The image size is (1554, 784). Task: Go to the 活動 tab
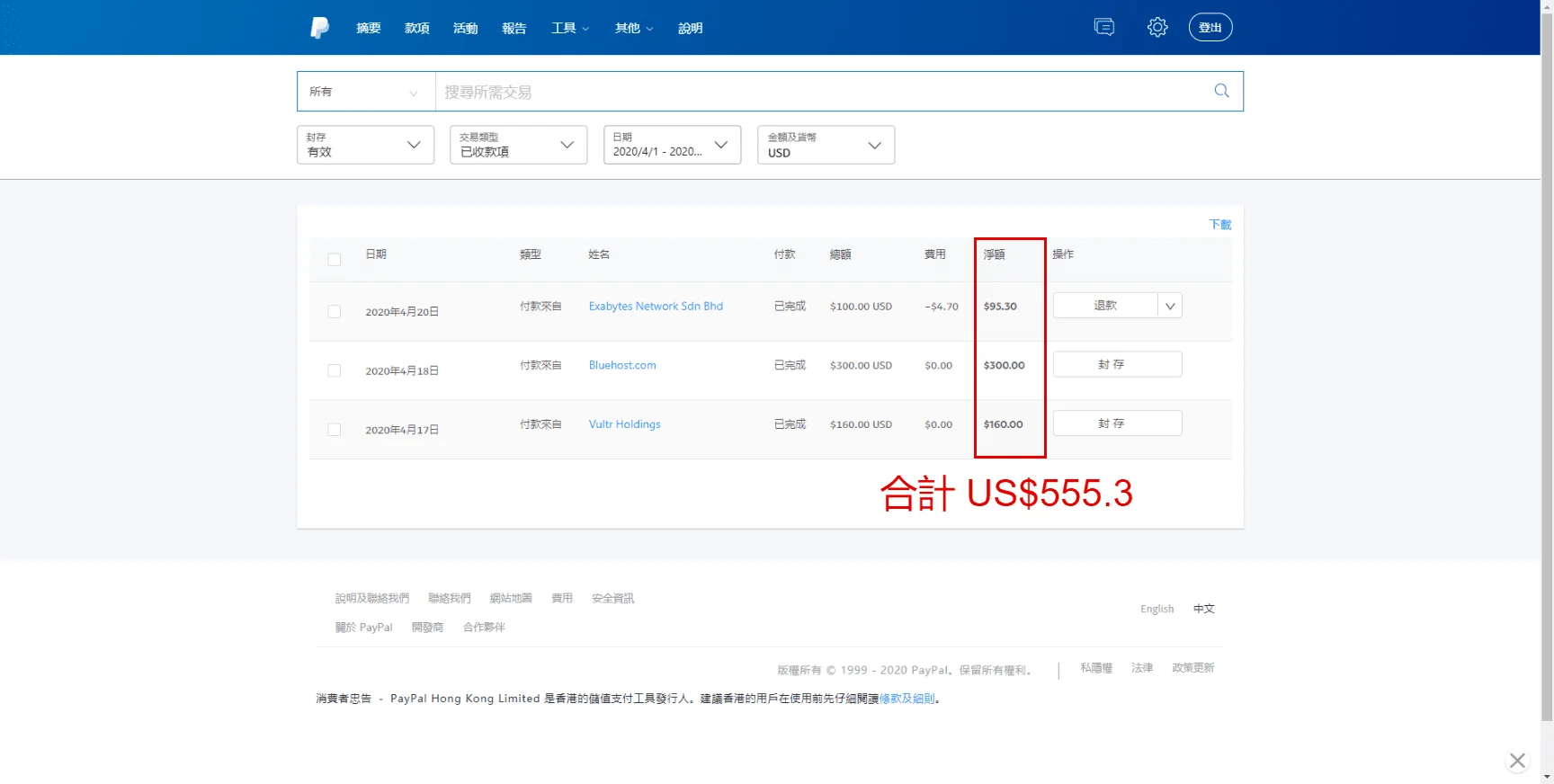pos(465,28)
